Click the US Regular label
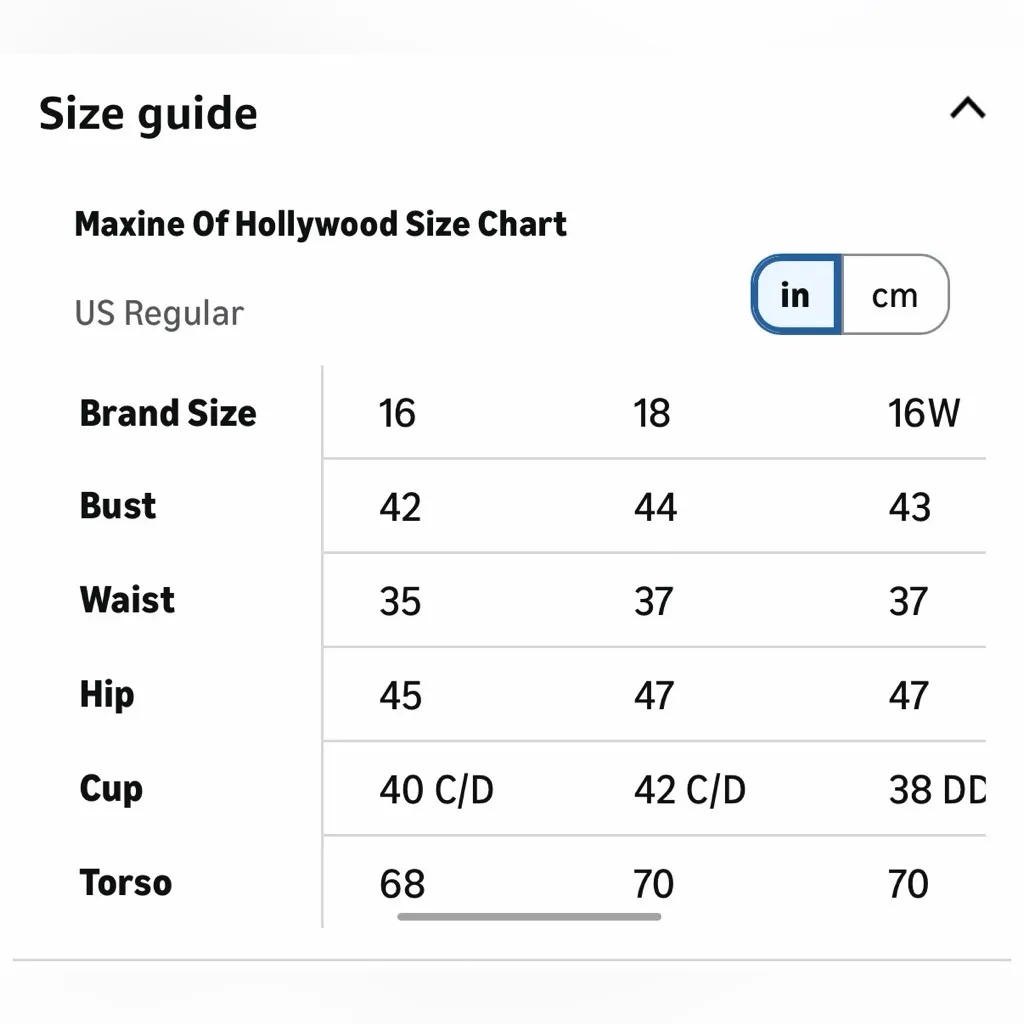This screenshot has width=1024, height=1024. point(159,313)
